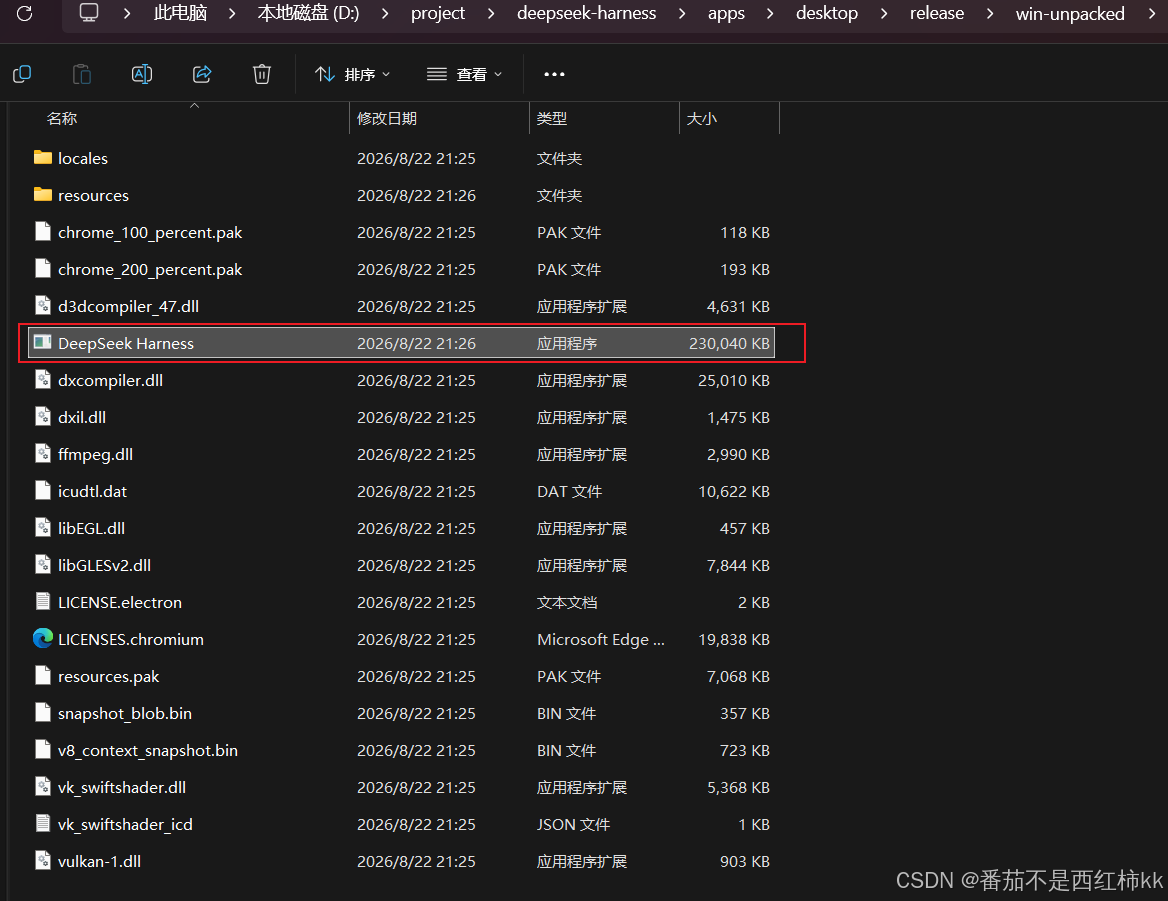Go to the apps breadcrumb folder

point(726,13)
